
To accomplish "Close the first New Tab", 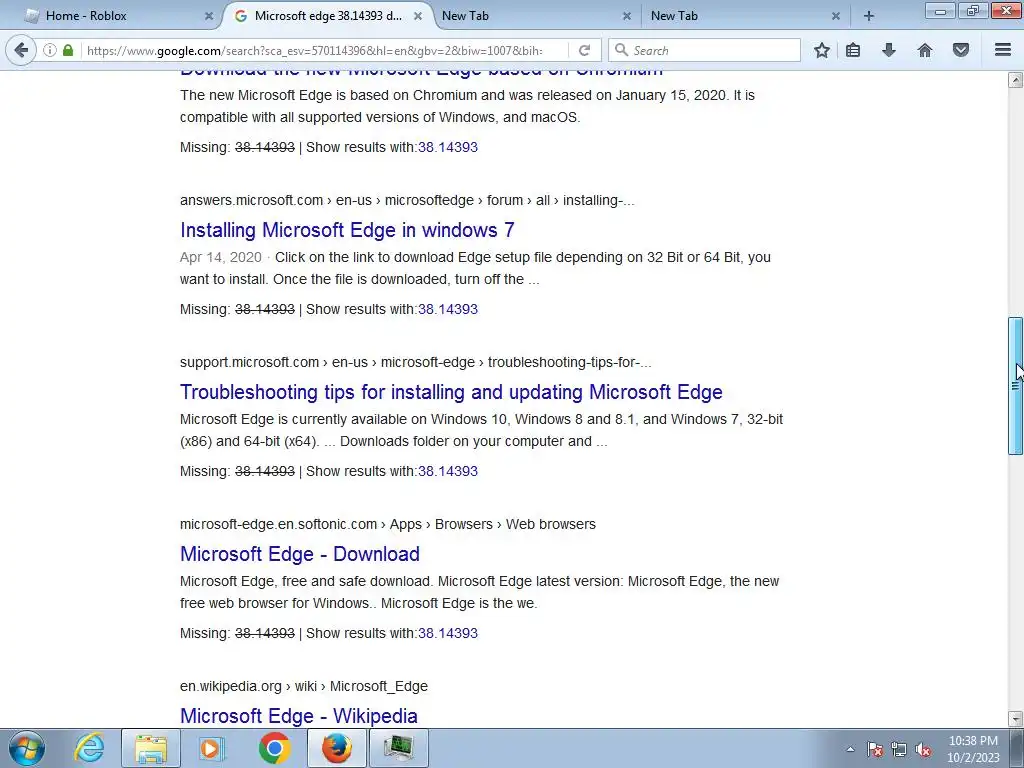I will 627,16.
